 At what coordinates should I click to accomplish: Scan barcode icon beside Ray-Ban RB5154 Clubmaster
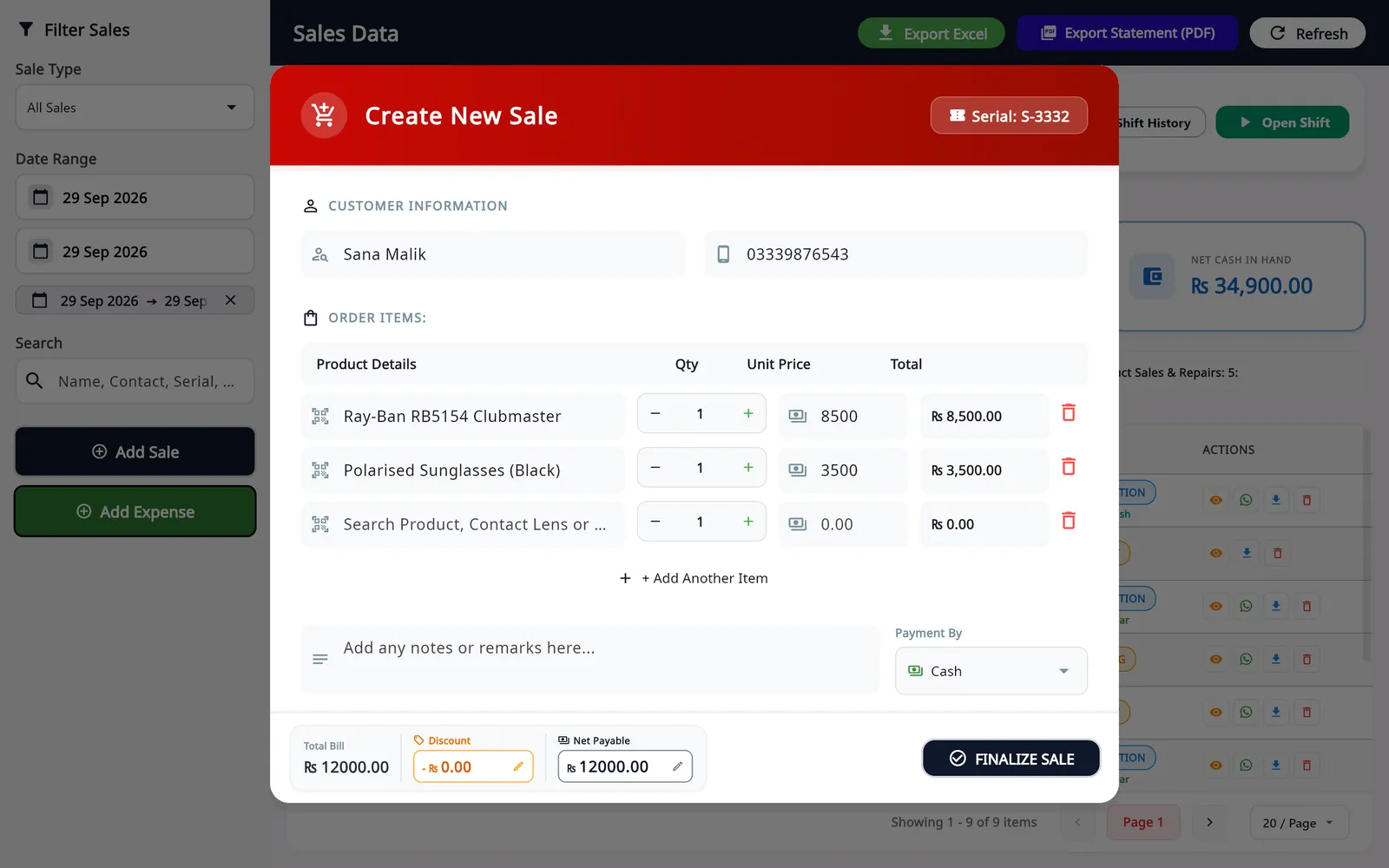pyautogui.click(x=320, y=417)
